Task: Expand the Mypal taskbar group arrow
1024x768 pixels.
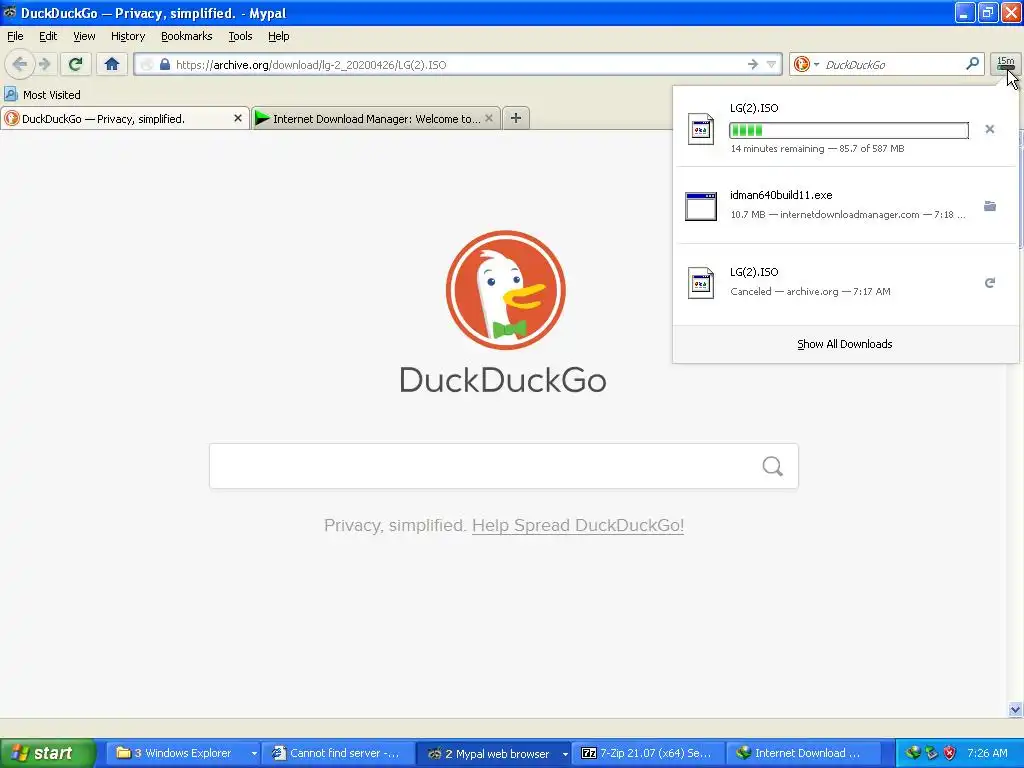Action: coord(565,754)
